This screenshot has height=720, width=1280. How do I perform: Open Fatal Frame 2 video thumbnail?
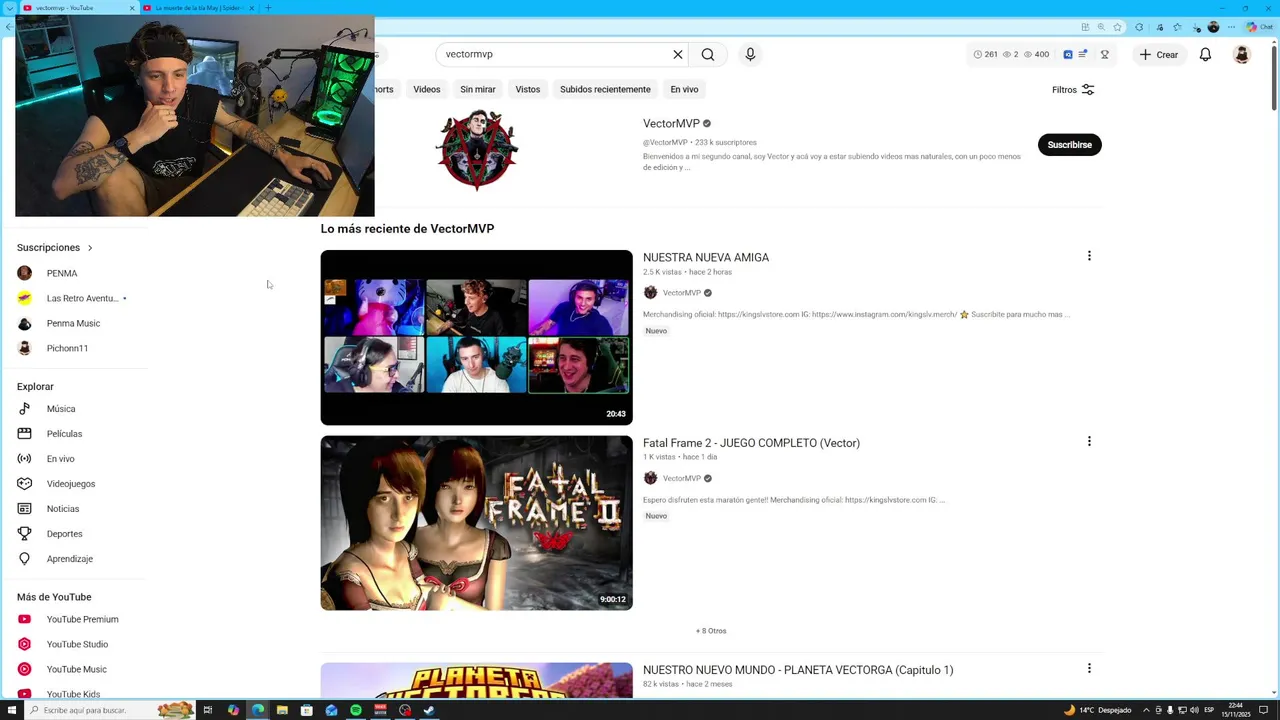(476, 523)
